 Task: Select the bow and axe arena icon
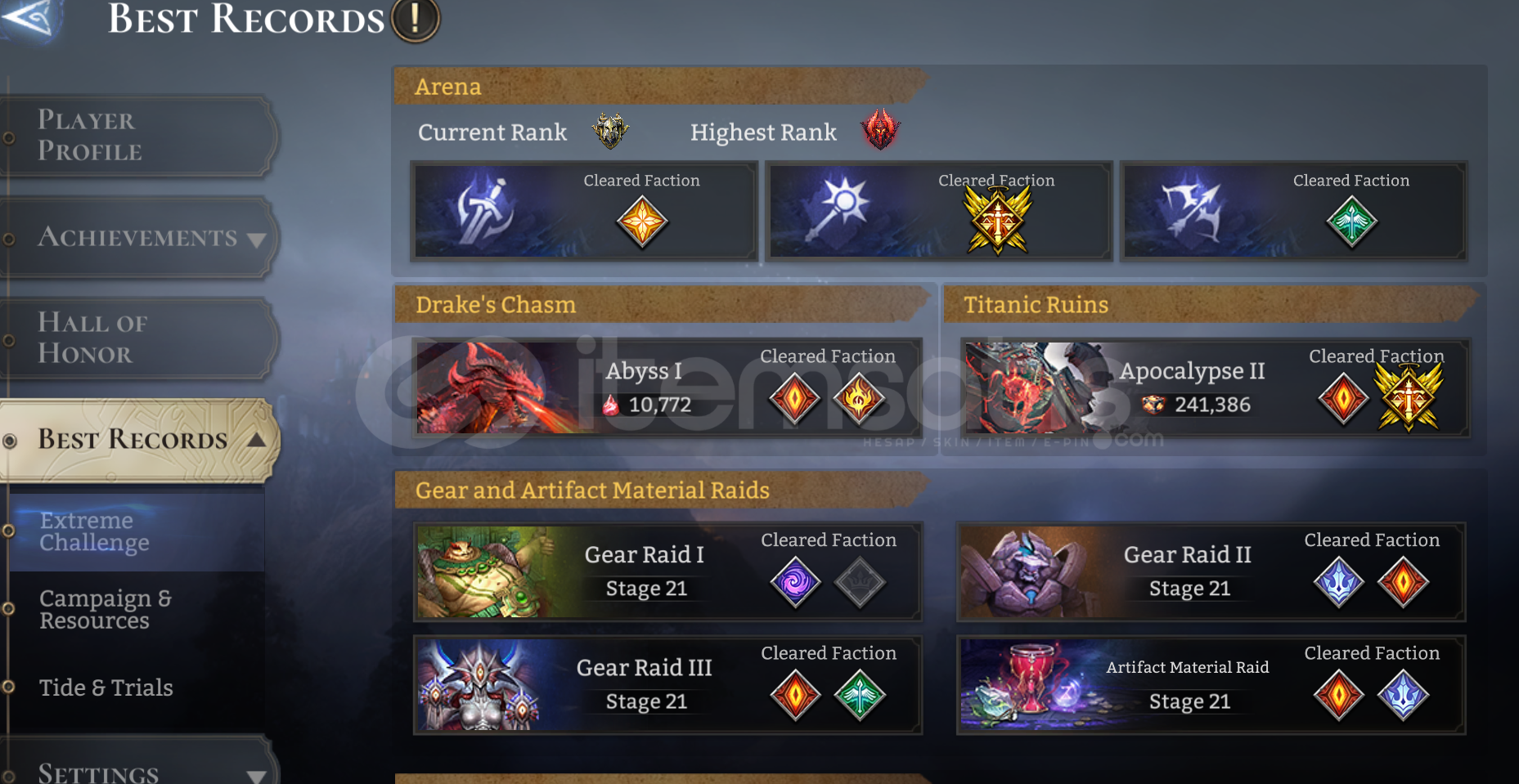pyautogui.click(x=1192, y=211)
